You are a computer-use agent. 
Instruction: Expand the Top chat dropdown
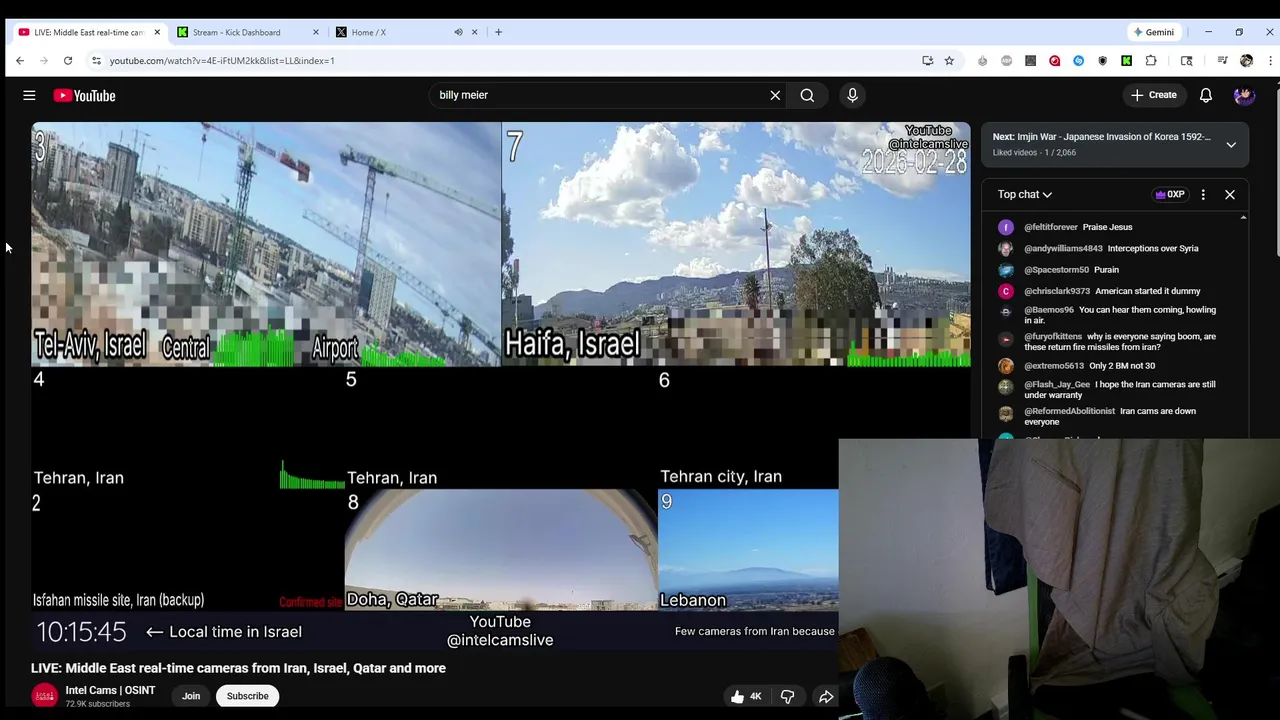(x=1025, y=195)
